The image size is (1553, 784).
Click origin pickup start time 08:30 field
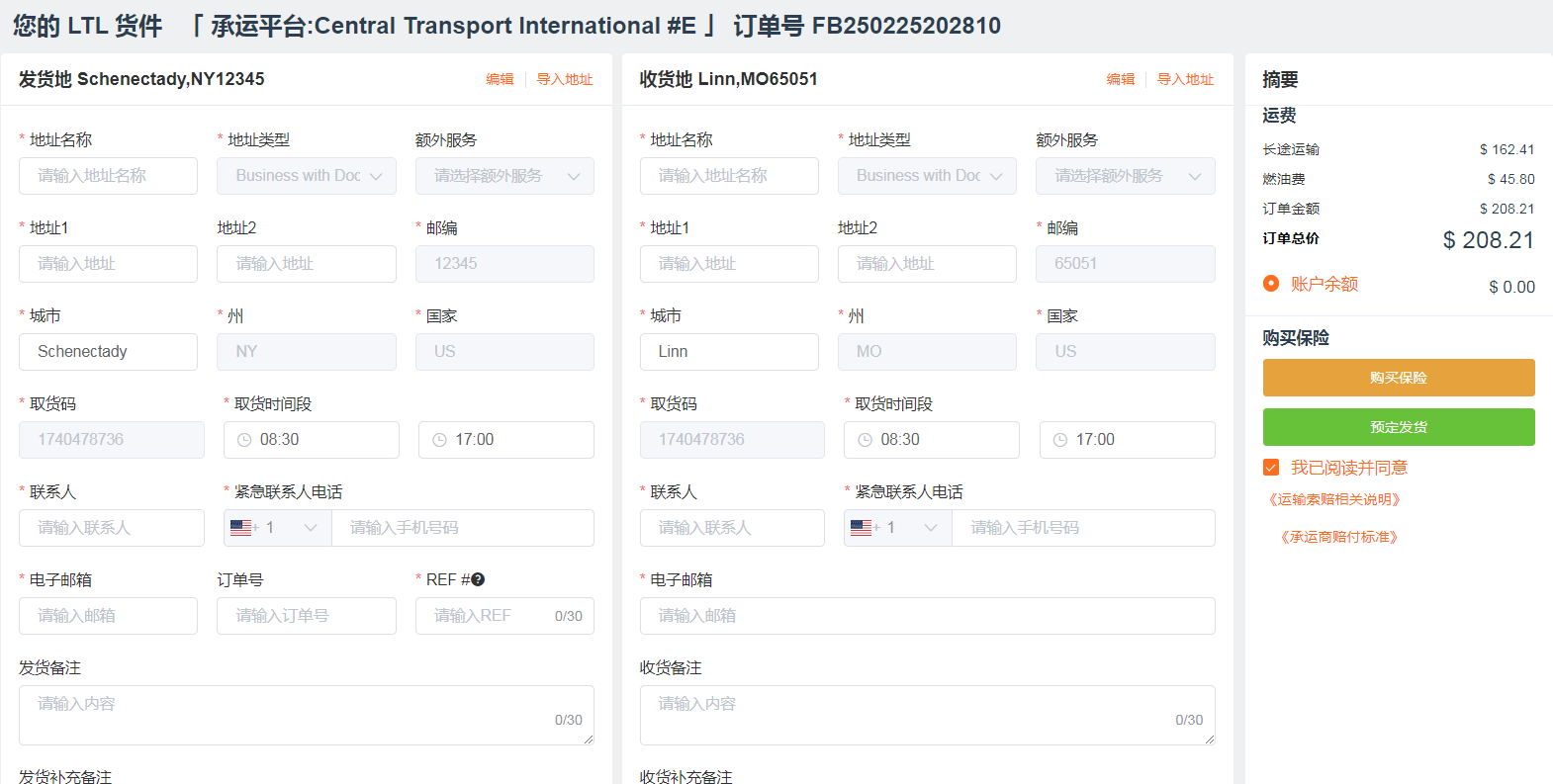312,440
